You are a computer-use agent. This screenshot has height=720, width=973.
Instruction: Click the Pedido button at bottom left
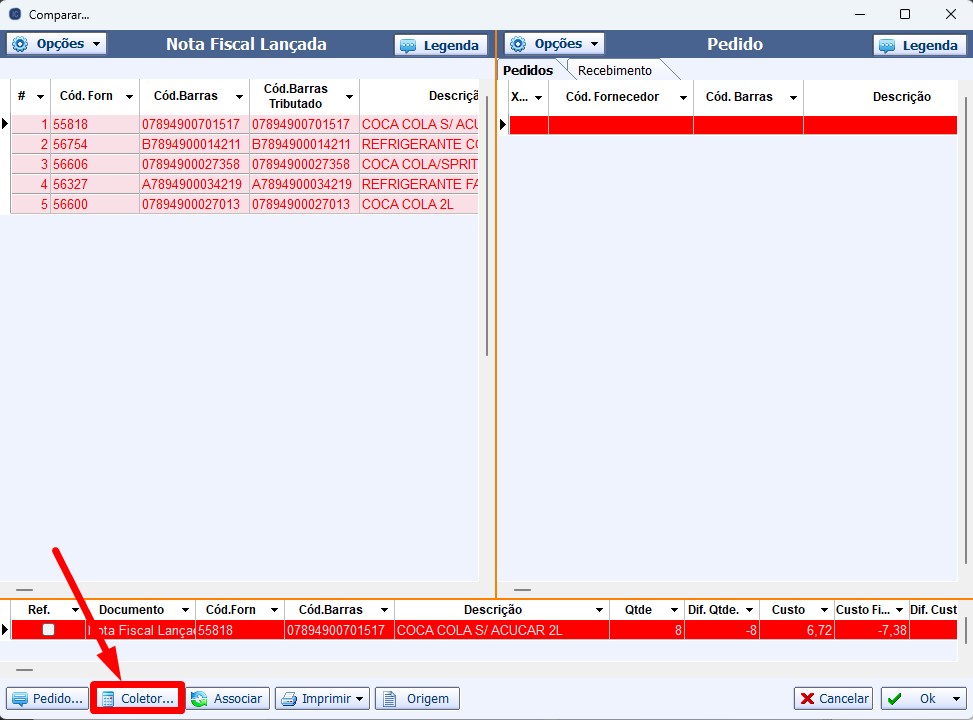click(47, 699)
